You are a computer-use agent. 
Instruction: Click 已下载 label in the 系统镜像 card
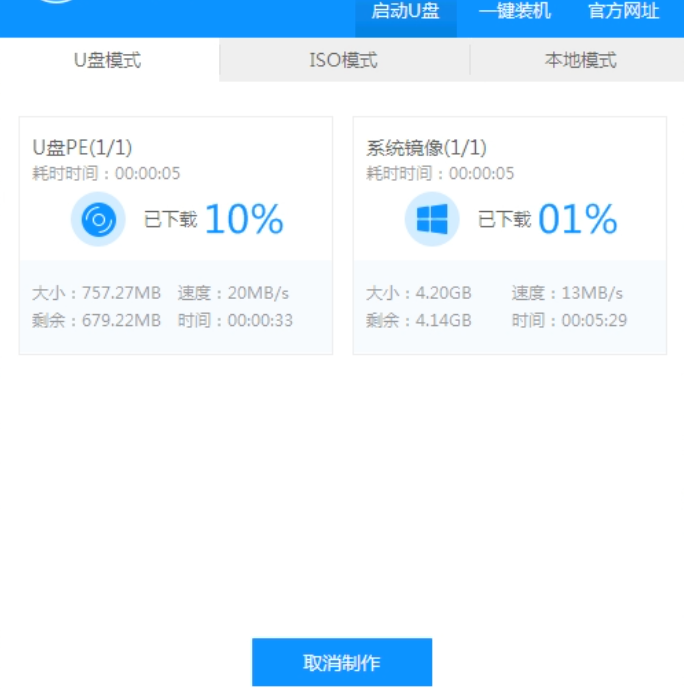pyautogui.click(x=504, y=219)
